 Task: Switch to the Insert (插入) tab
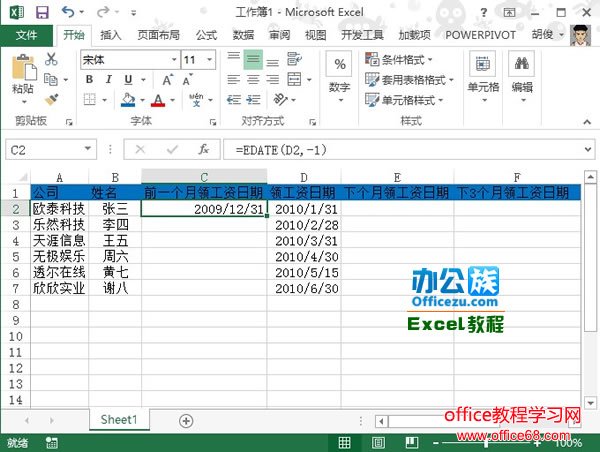111,35
